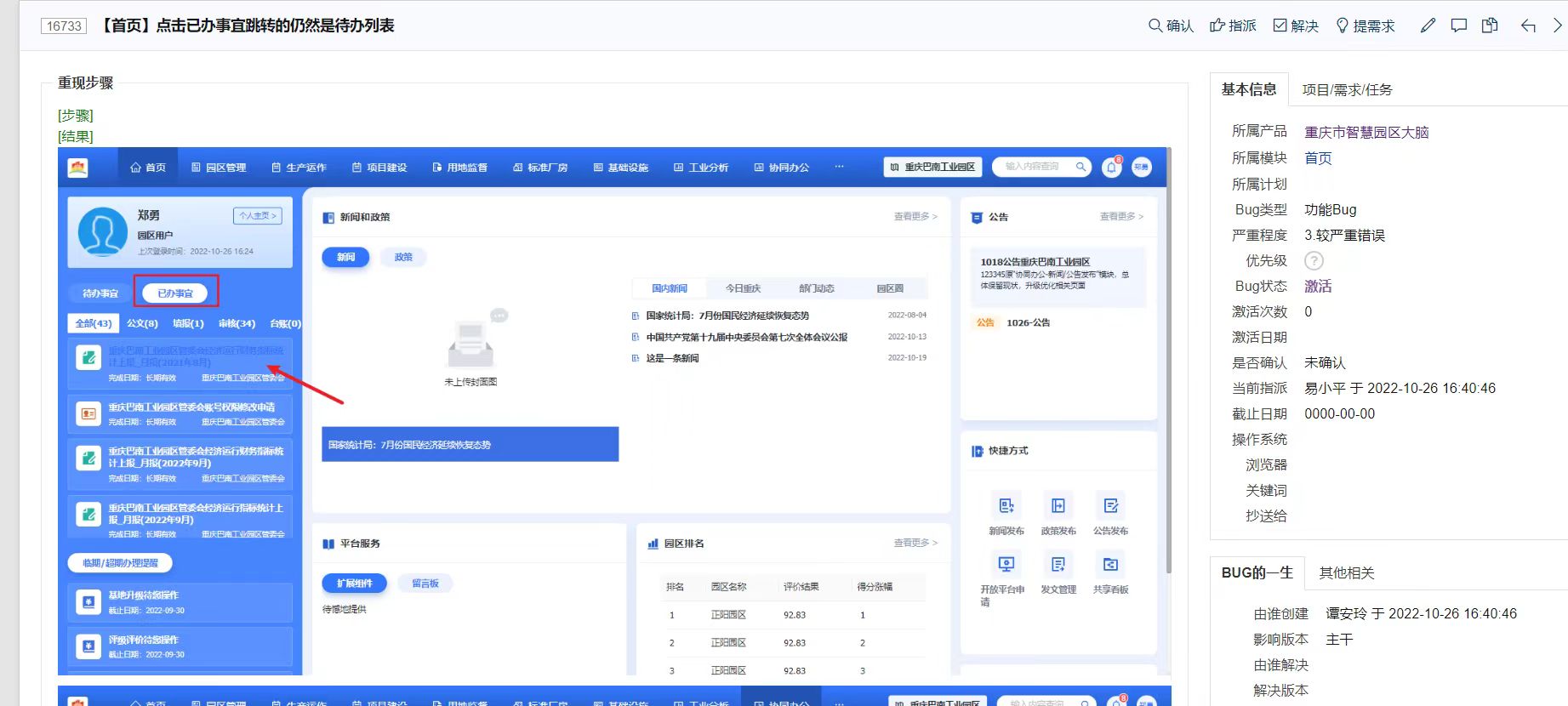Viewport: 1568px width, 706px height.
Task: Switch to 项目/需求/任务 tab
Action: [x=1347, y=89]
